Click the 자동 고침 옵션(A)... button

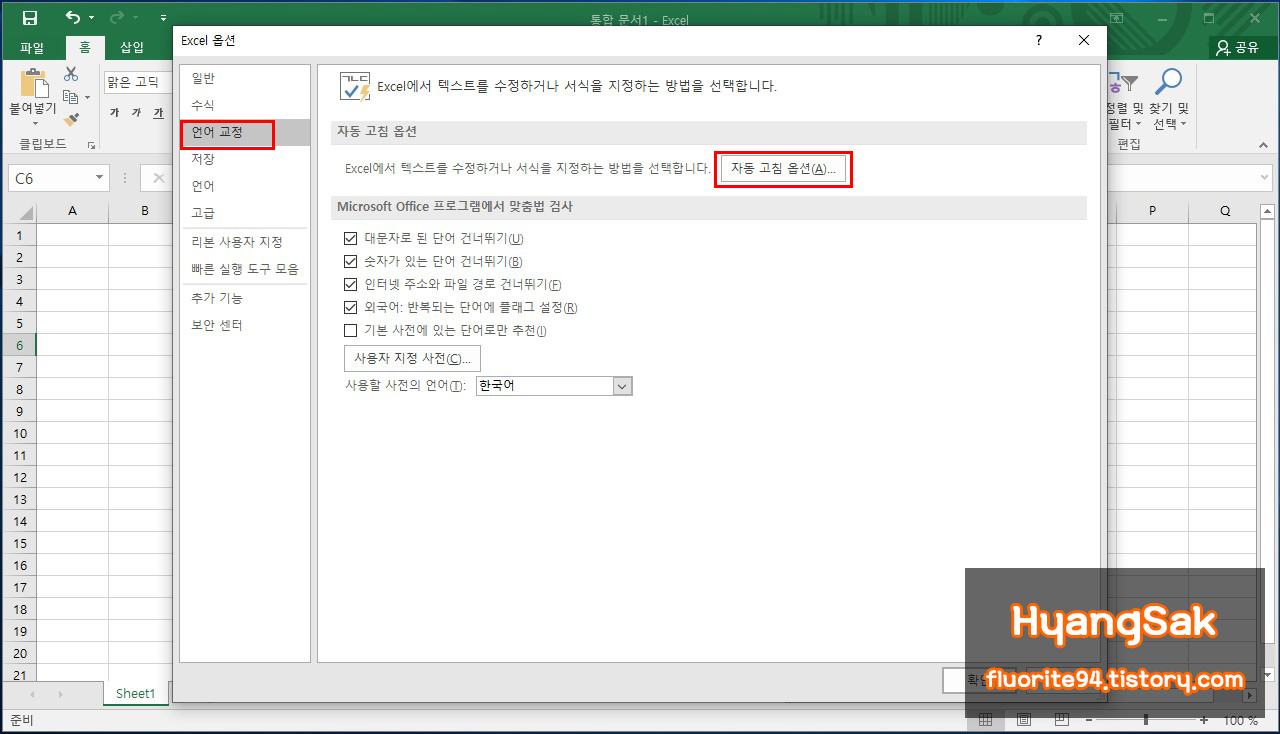783,169
